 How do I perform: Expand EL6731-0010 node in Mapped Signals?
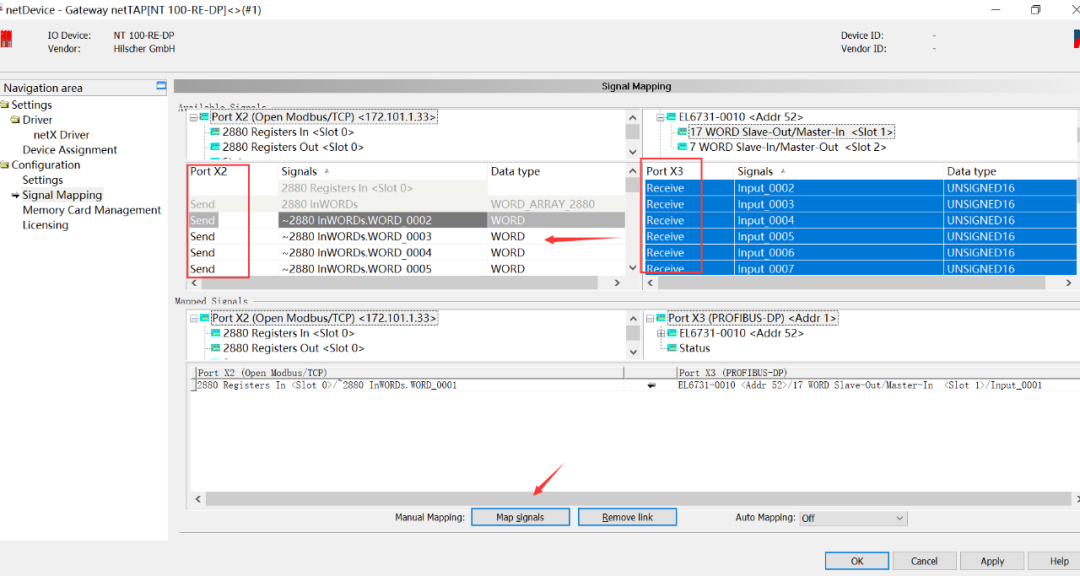tap(661, 333)
